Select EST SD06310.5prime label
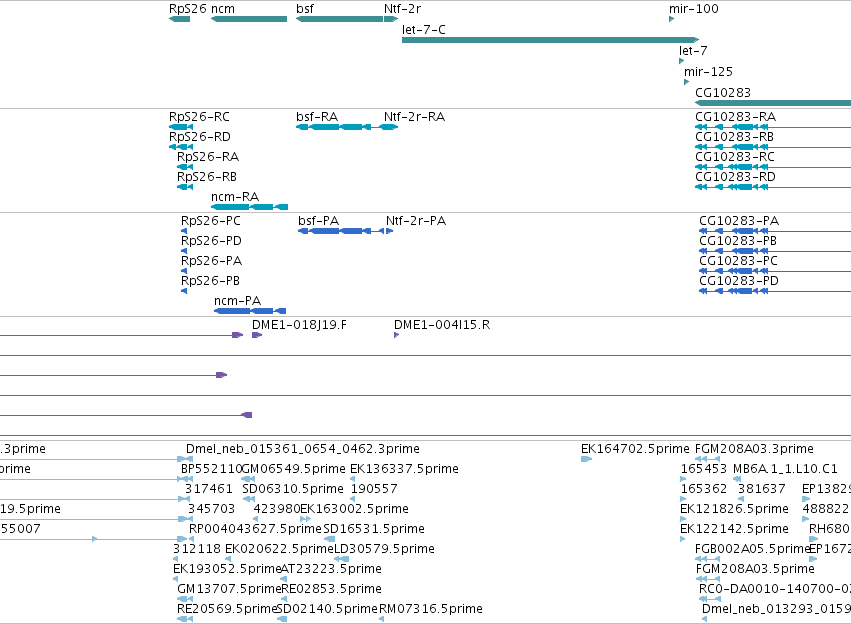Image resolution: width=851 pixels, height=624 pixels. point(293,489)
